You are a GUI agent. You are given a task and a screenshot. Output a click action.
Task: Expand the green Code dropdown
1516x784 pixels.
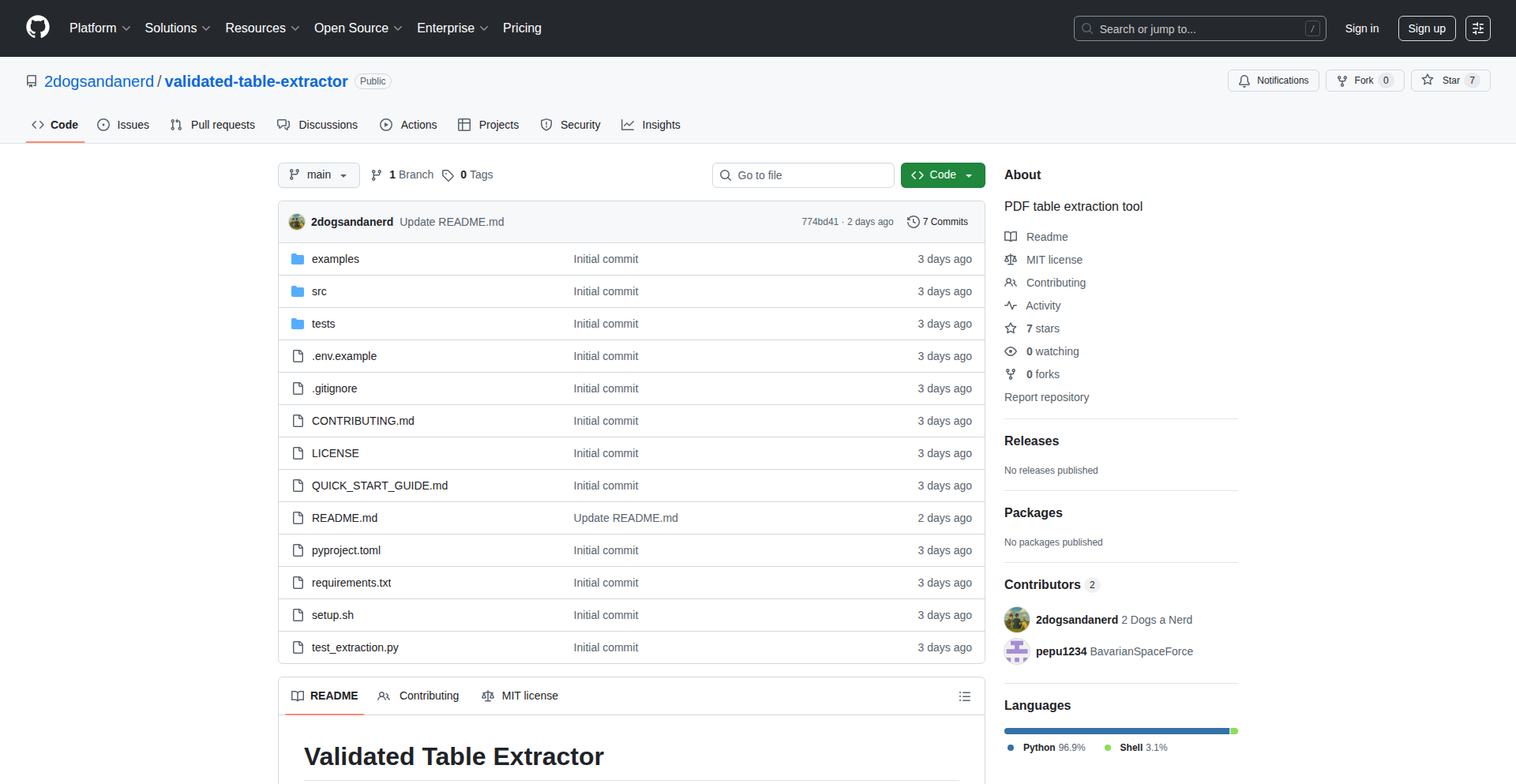[942, 175]
